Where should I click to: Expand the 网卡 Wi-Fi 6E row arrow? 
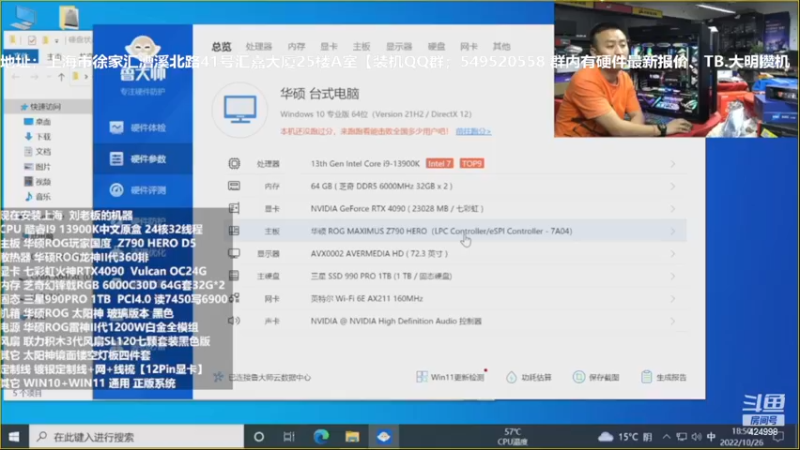point(673,298)
